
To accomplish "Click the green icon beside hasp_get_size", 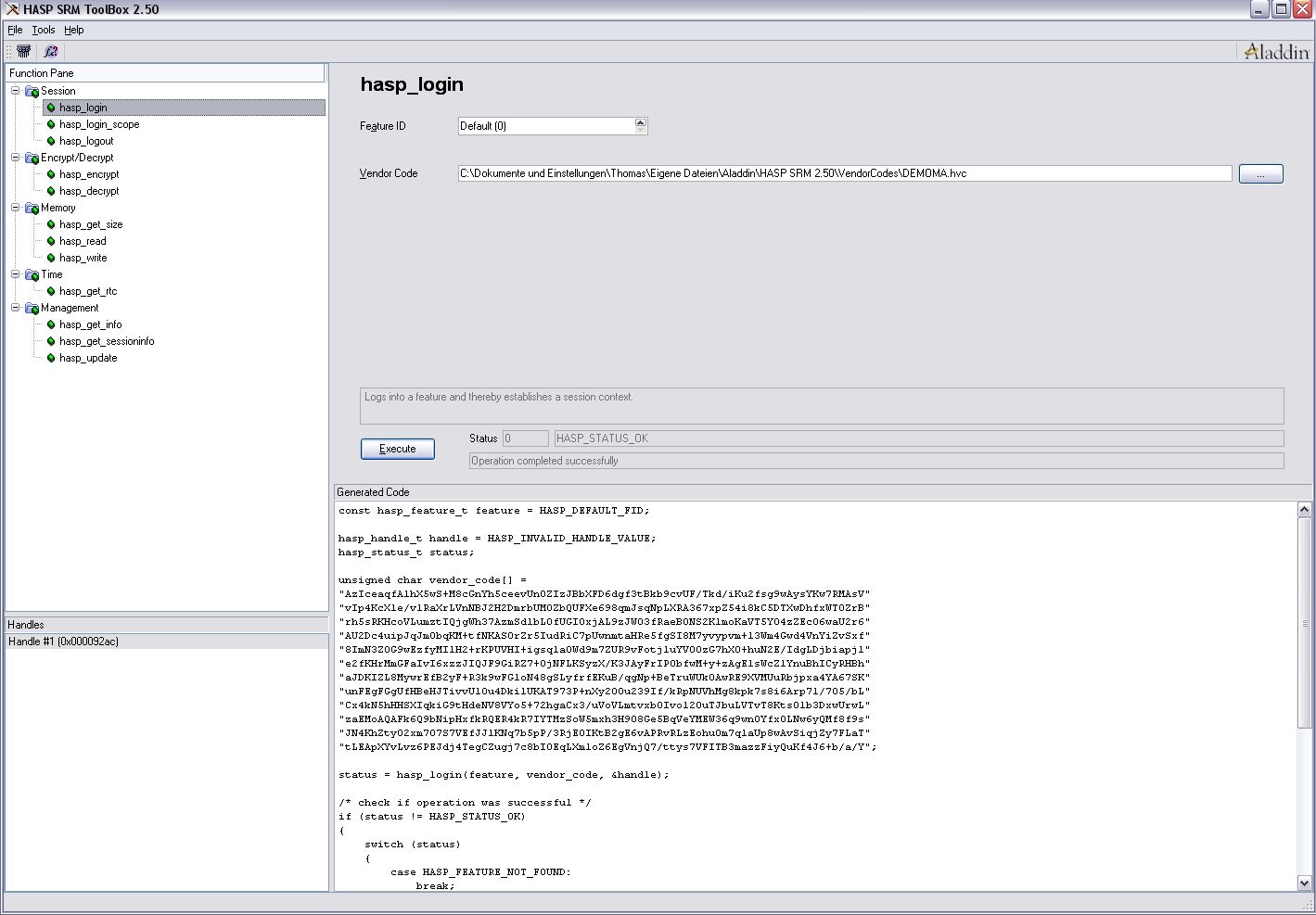I will click(x=51, y=224).
